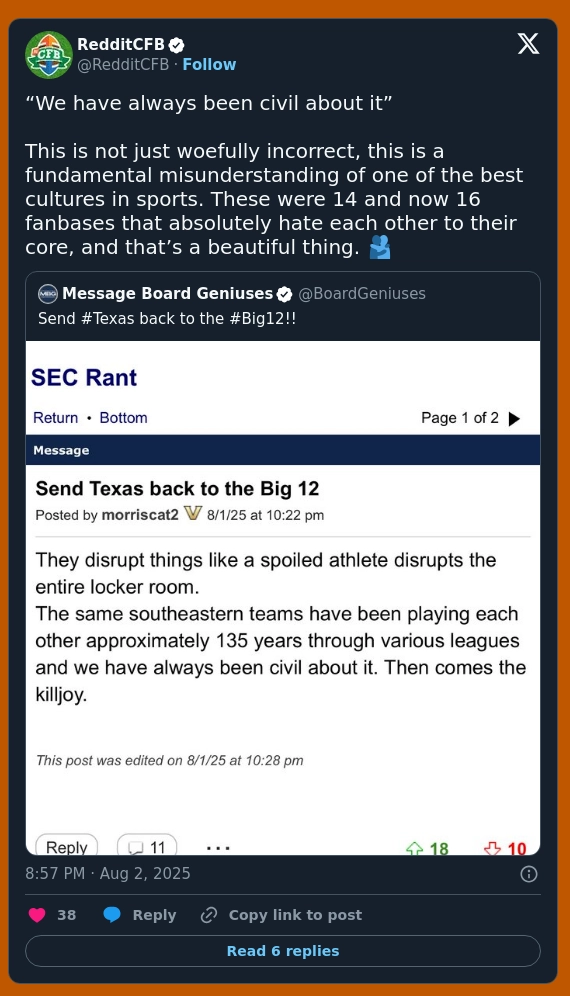The image size is (570, 996).
Task: Click the RedditCFB verified badge
Action: (x=177, y=45)
